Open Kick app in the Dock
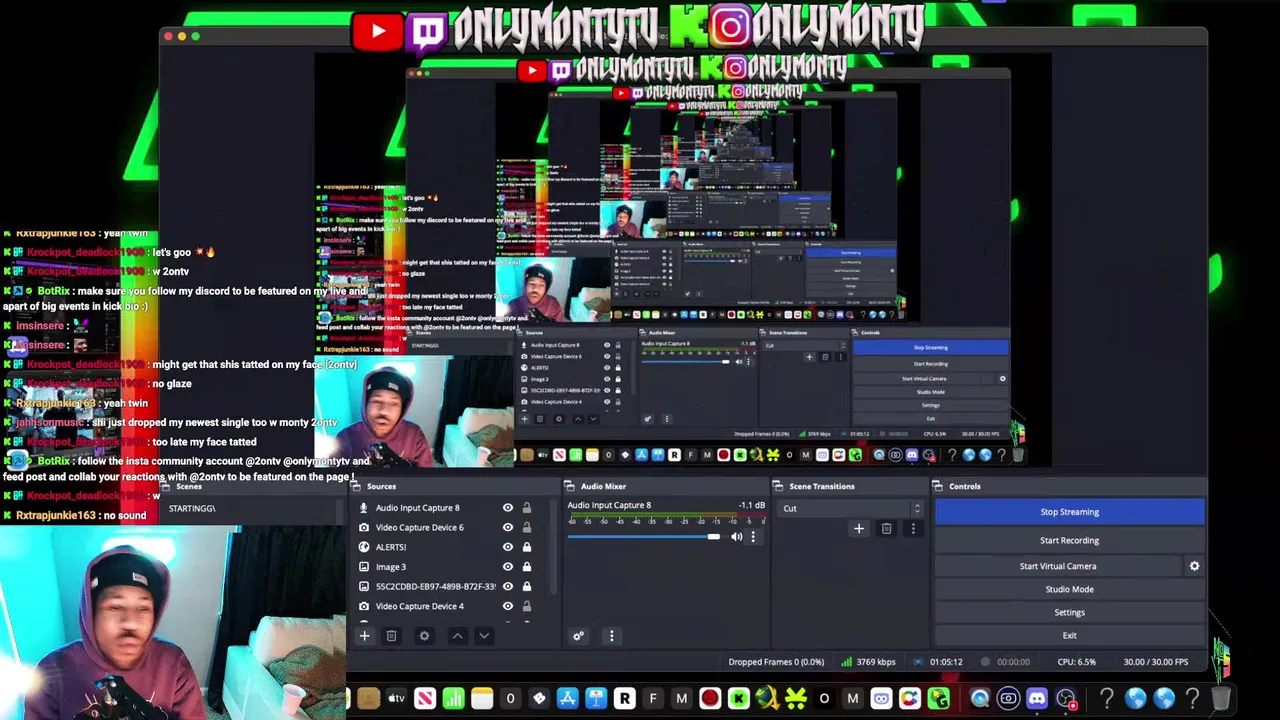Screen dimensions: 1280x720 (739, 698)
